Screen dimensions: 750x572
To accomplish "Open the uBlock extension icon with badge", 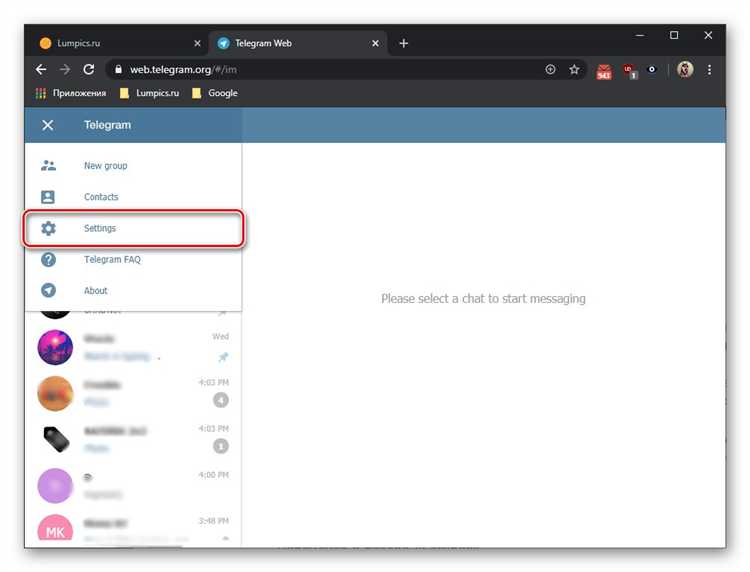I will 630,71.
